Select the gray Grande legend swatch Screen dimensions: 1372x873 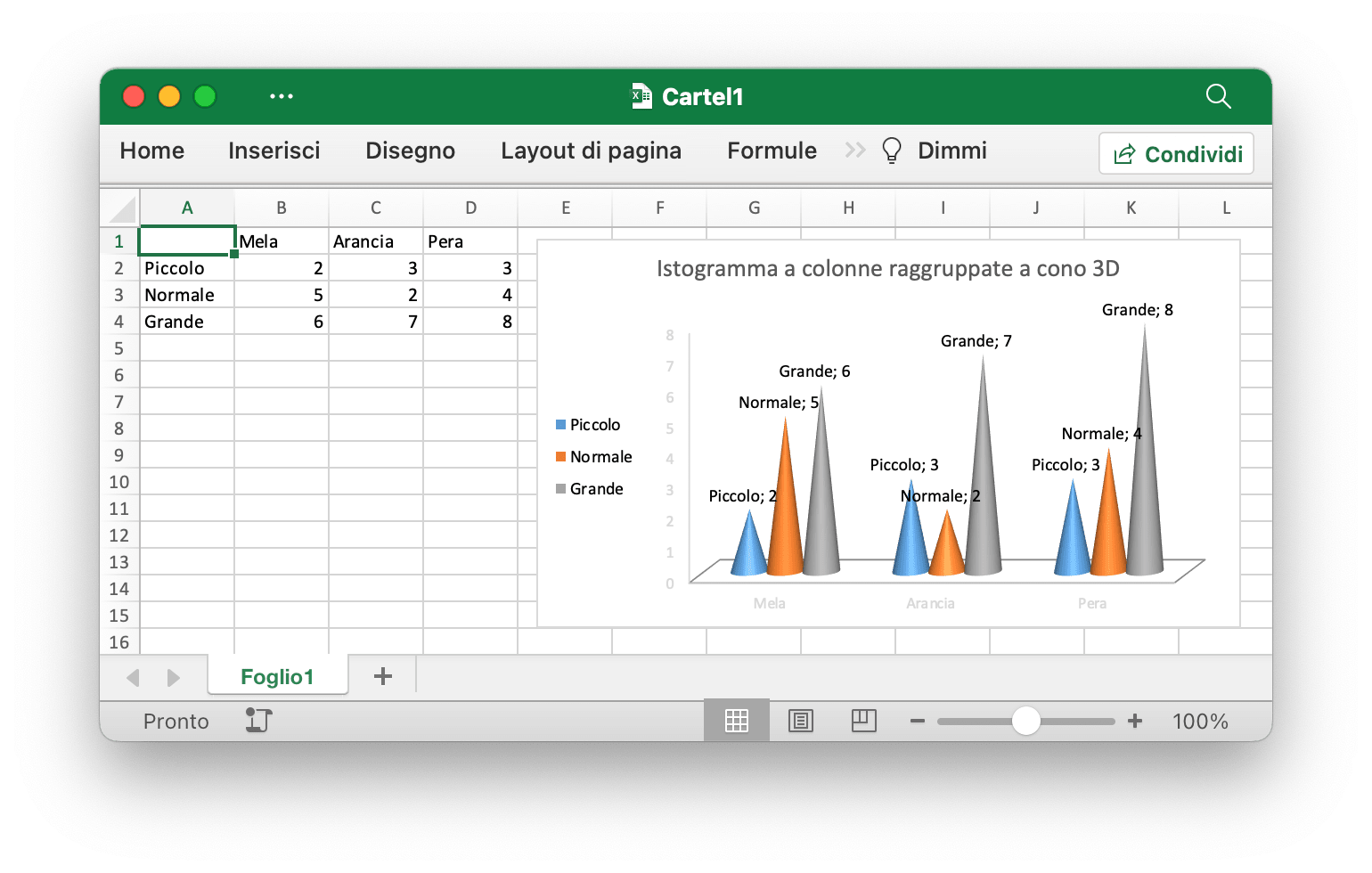[561, 489]
